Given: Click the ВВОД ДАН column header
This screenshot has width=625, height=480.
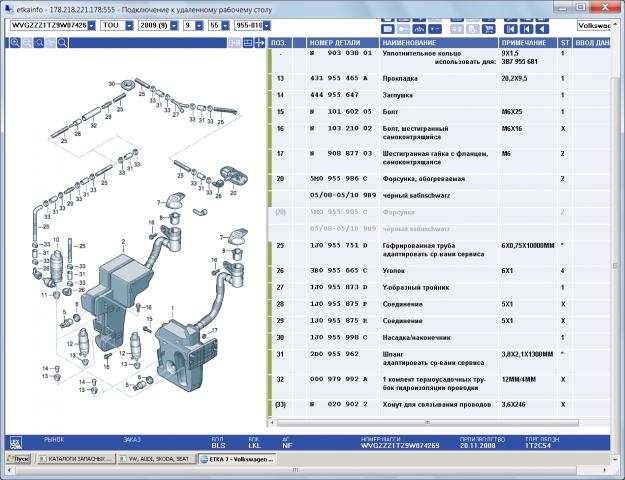Looking at the screenshot, I should (x=592, y=43).
